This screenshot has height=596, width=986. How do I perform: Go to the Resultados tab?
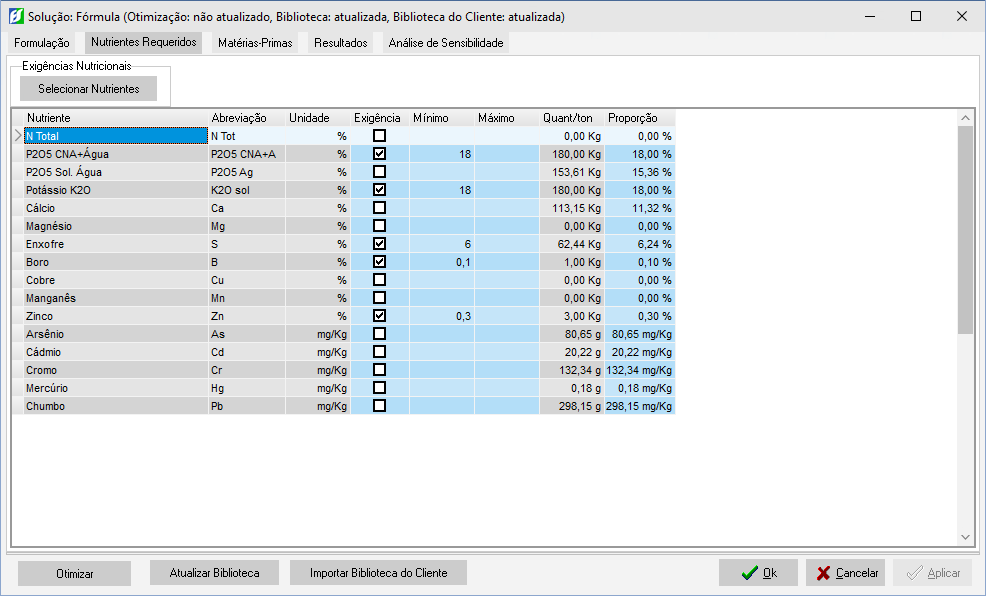pyautogui.click(x=341, y=43)
